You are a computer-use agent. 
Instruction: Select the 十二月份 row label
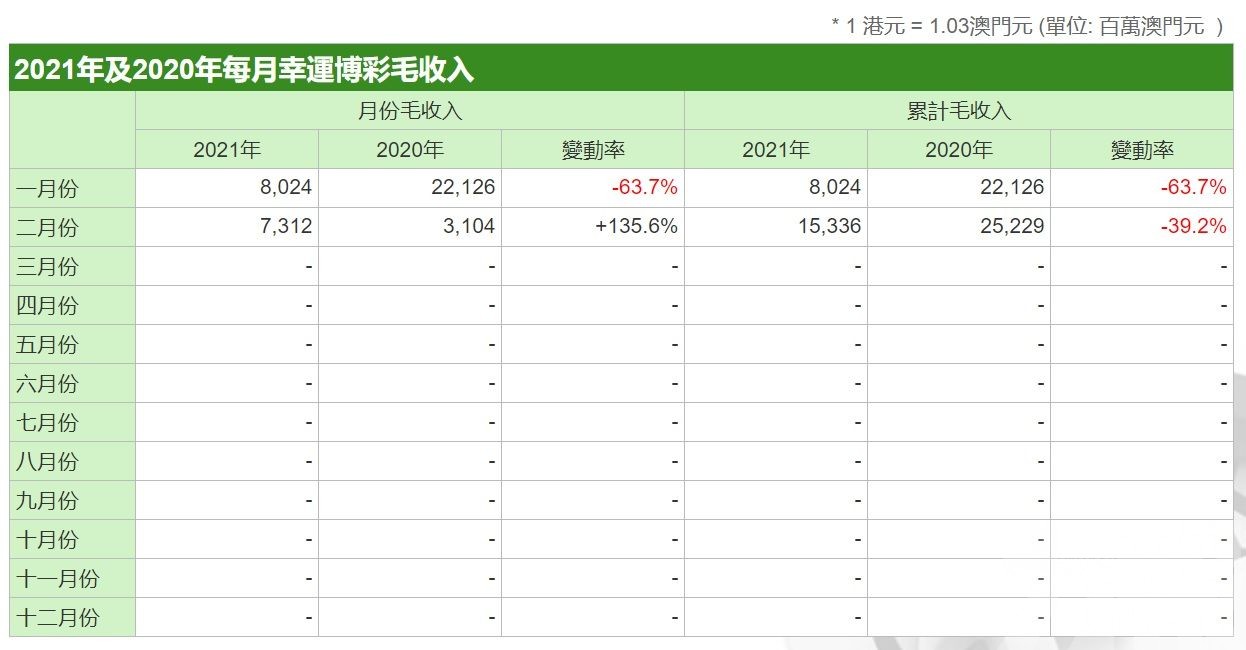coord(58,617)
